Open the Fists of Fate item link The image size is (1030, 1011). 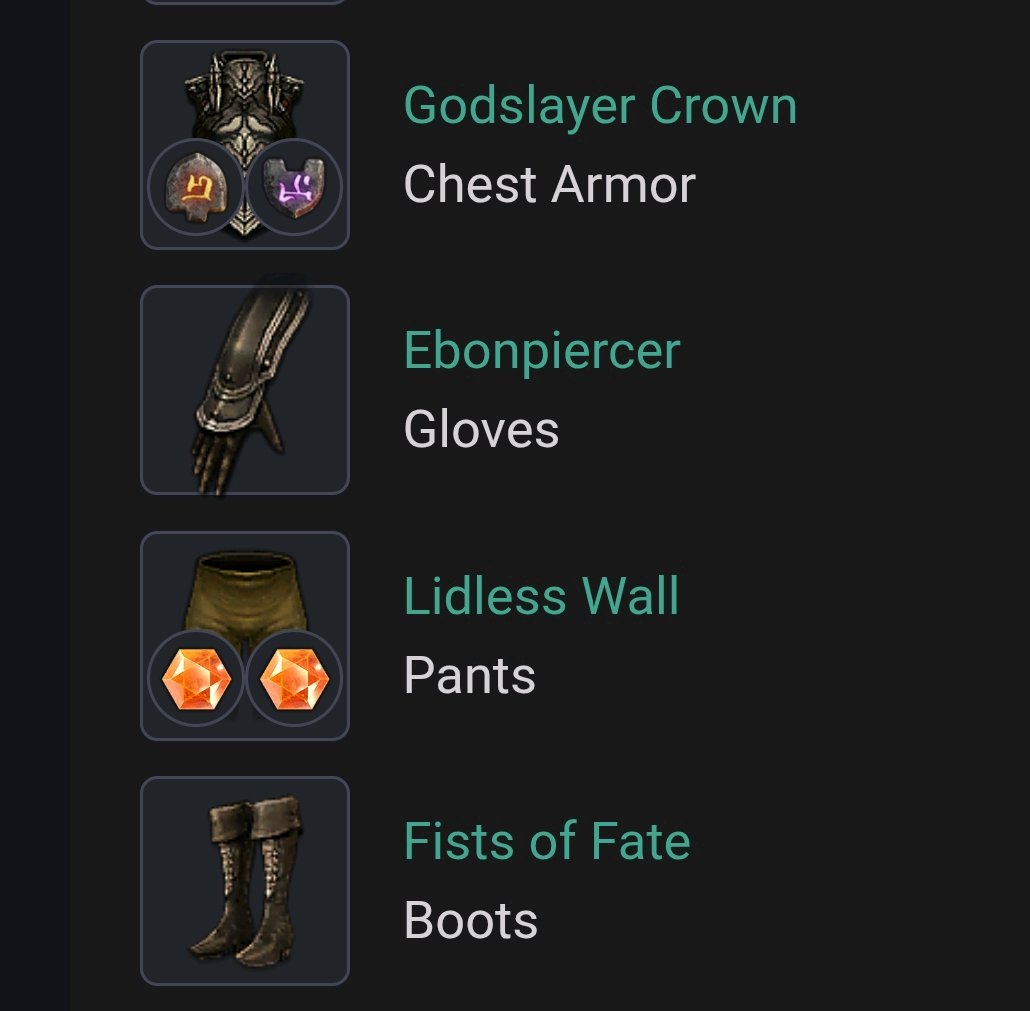coord(547,842)
